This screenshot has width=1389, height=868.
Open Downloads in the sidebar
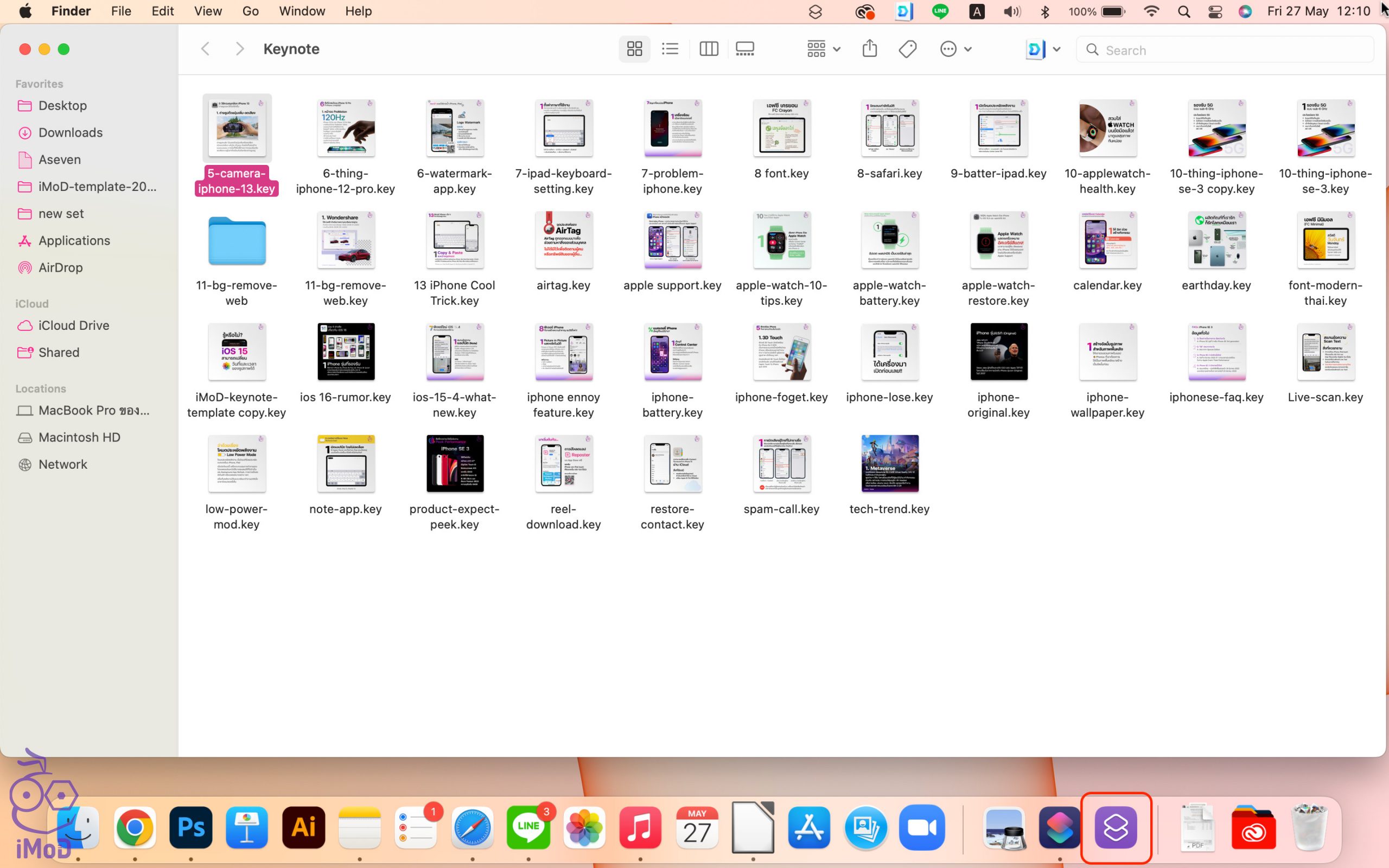coord(70,132)
